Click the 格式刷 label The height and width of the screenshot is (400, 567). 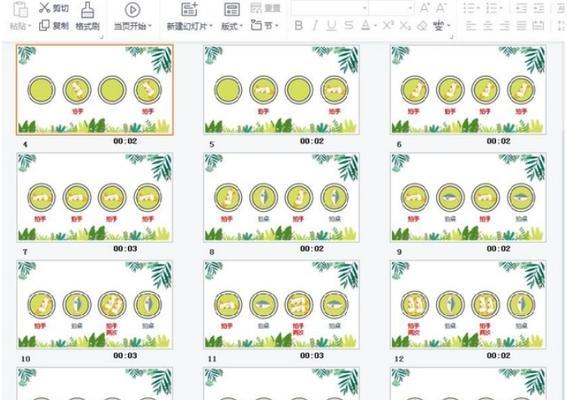[87, 26]
